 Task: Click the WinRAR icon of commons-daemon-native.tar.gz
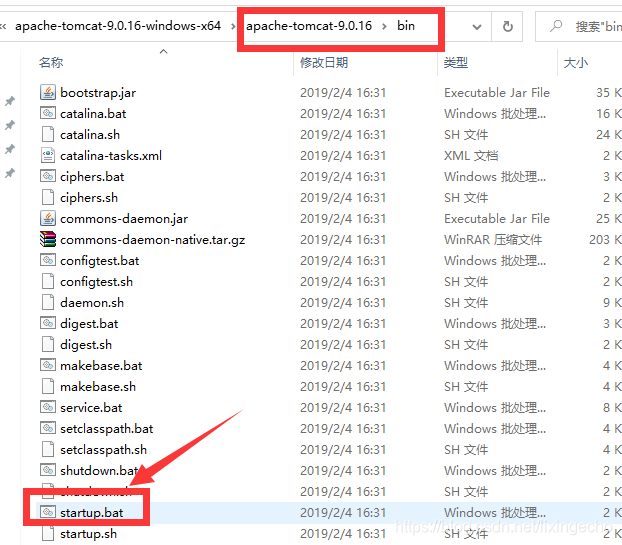(48, 240)
